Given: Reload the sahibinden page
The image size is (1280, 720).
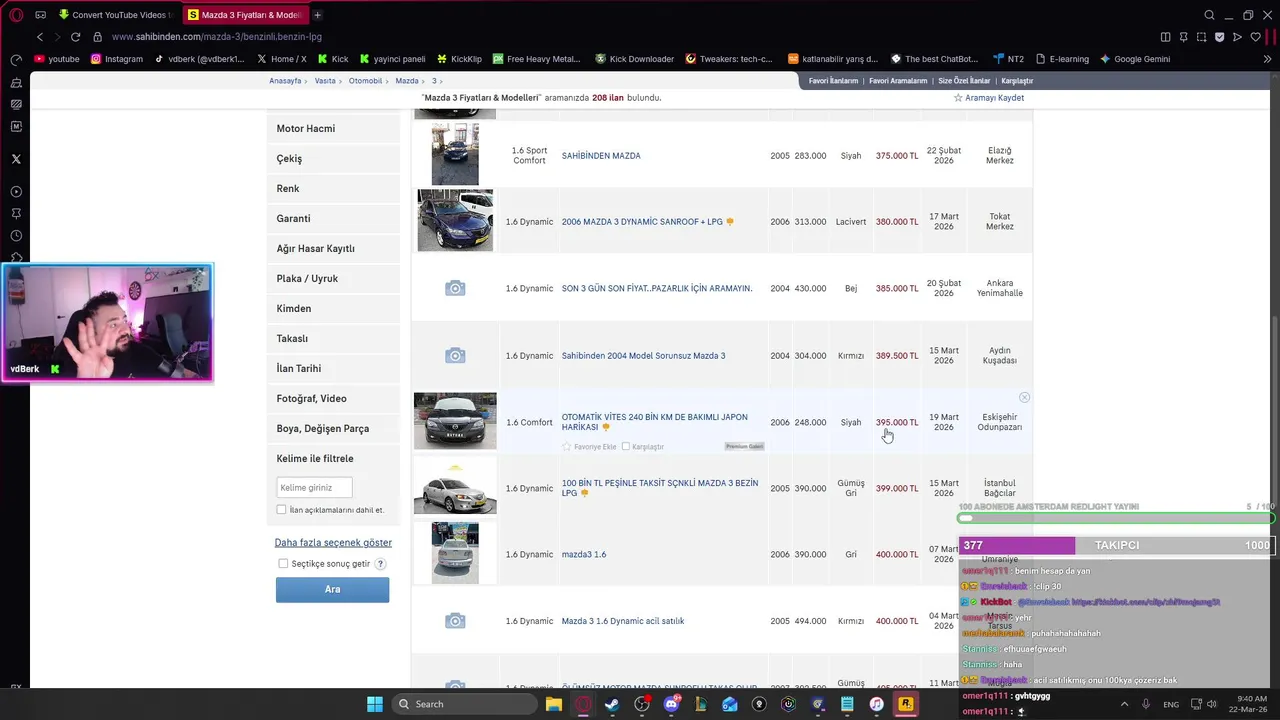Looking at the screenshot, I should tap(75, 37).
